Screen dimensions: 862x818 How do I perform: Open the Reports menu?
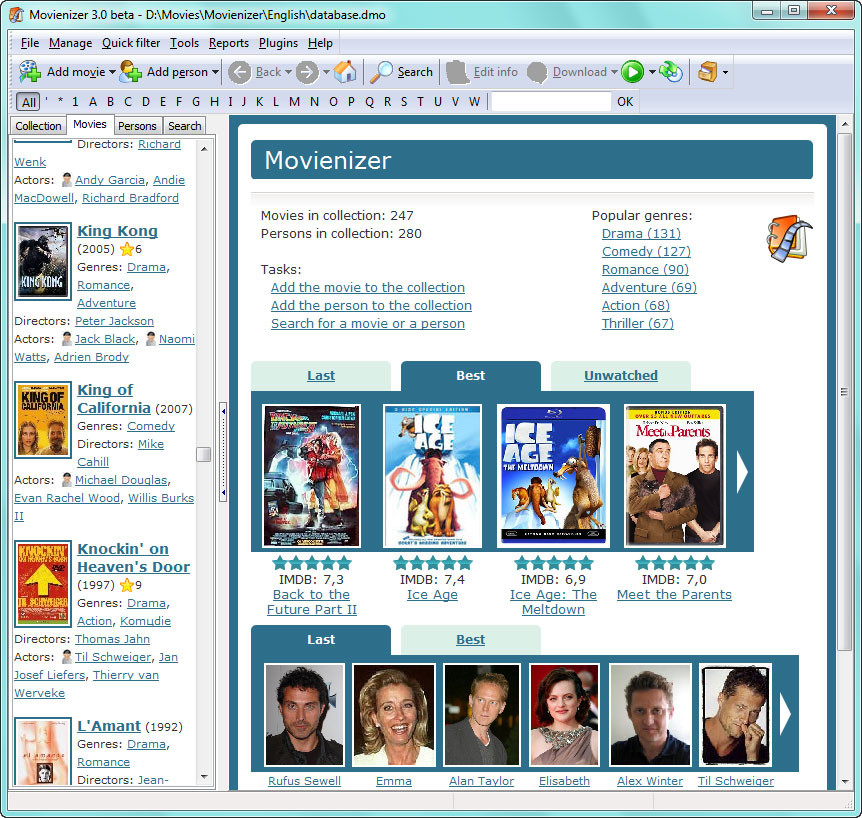229,43
